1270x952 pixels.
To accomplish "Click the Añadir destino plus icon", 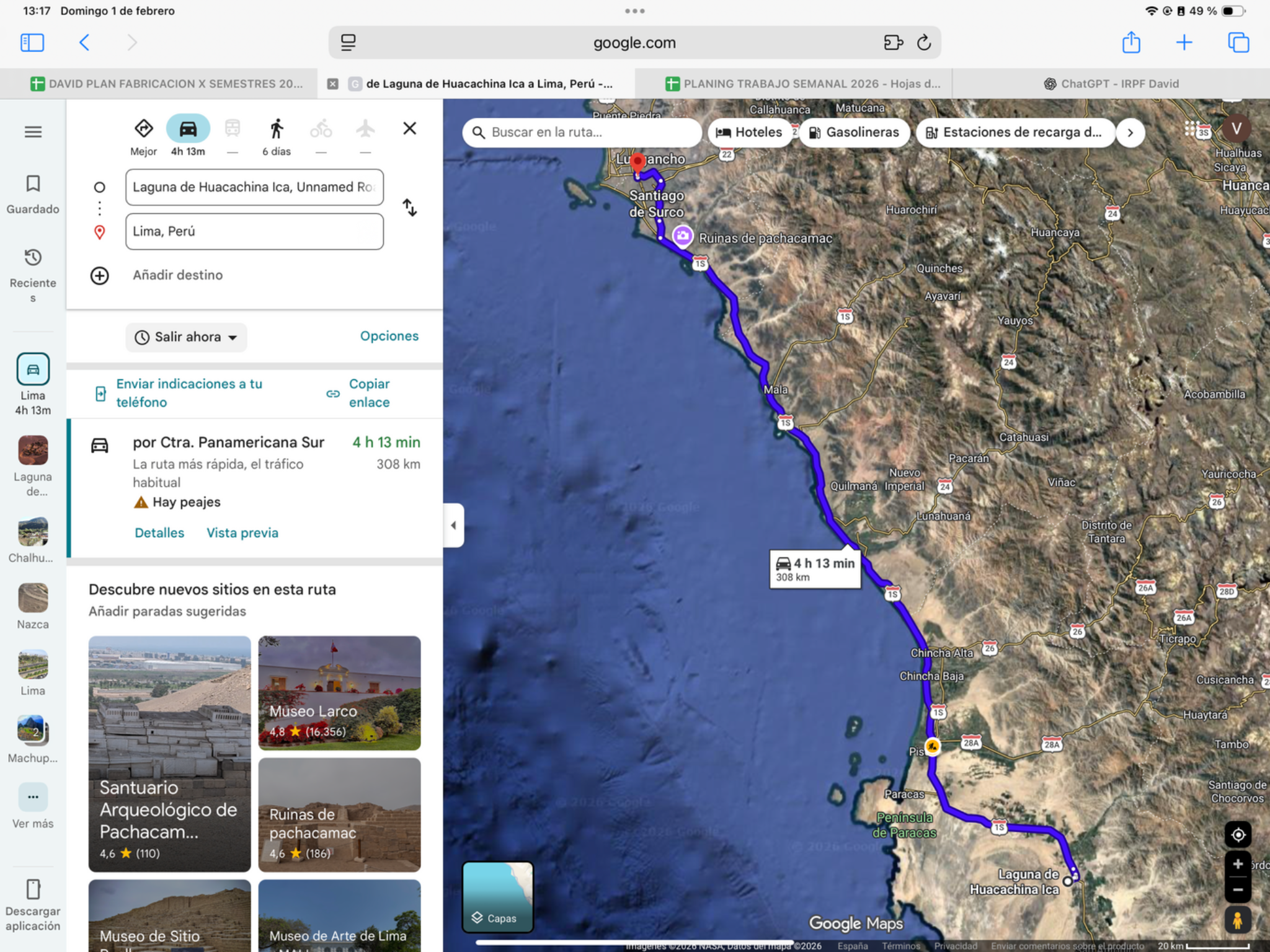I will [100, 275].
